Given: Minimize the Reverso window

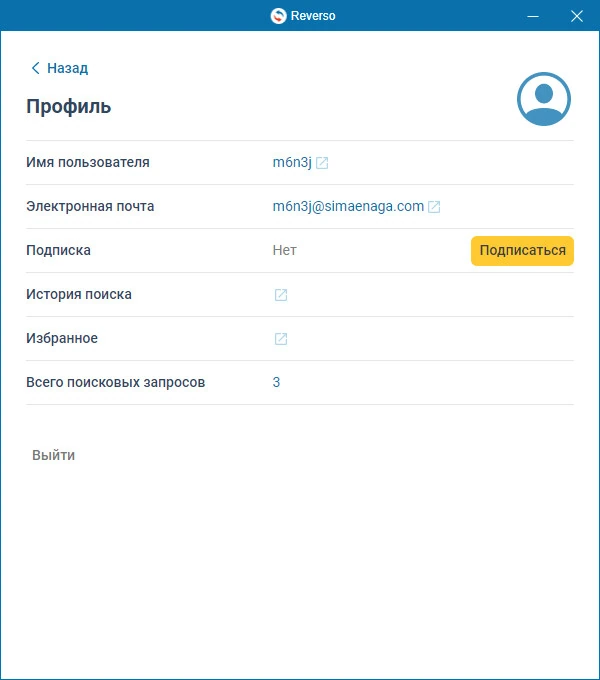Looking at the screenshot, I should 533,16.
